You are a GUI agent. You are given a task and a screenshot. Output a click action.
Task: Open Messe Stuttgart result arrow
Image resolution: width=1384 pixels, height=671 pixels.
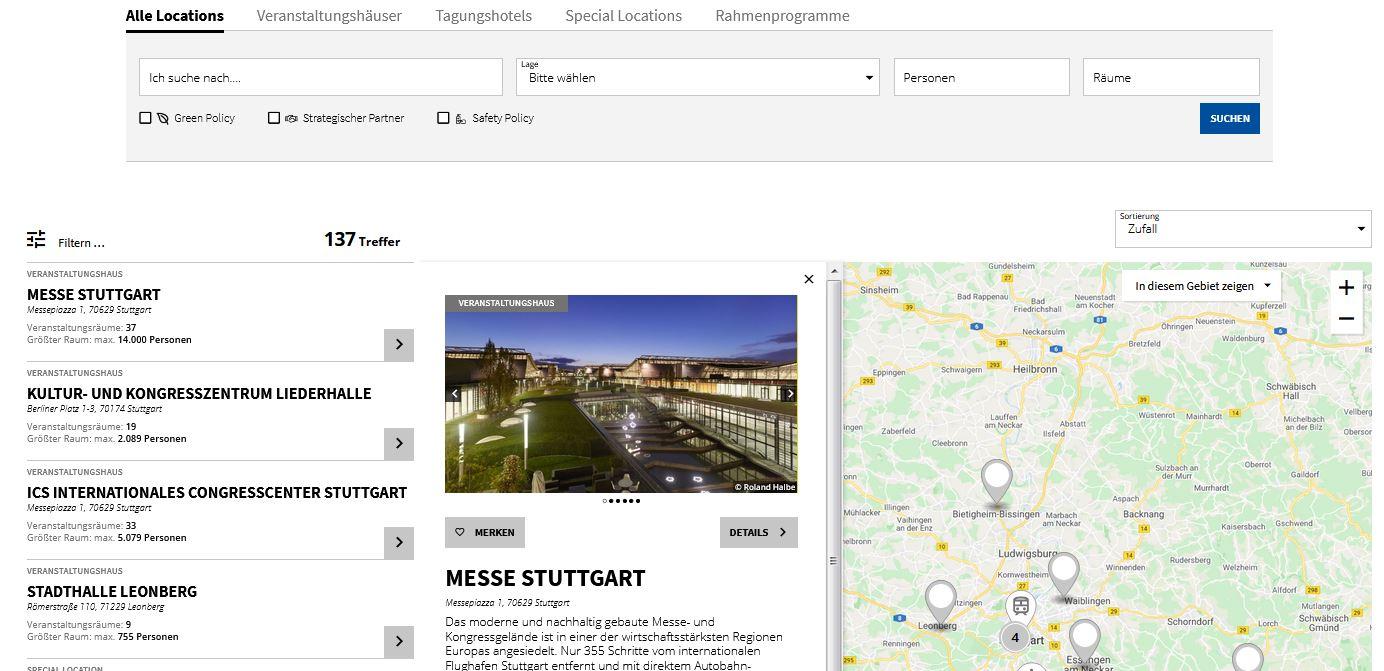tap(399, 345)
